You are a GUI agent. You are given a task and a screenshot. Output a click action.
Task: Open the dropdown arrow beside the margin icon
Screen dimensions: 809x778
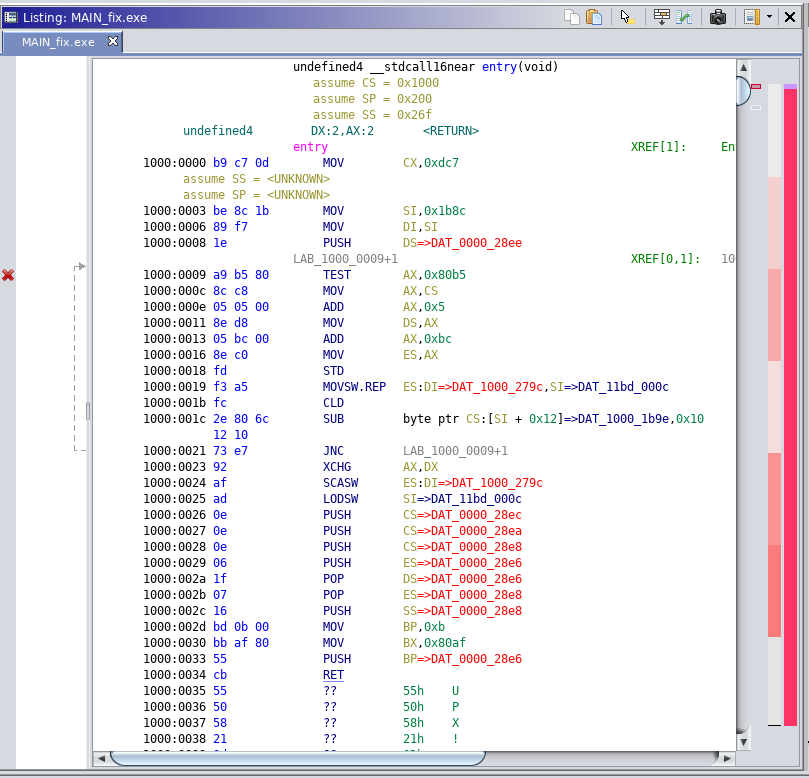tap(769, 17)
